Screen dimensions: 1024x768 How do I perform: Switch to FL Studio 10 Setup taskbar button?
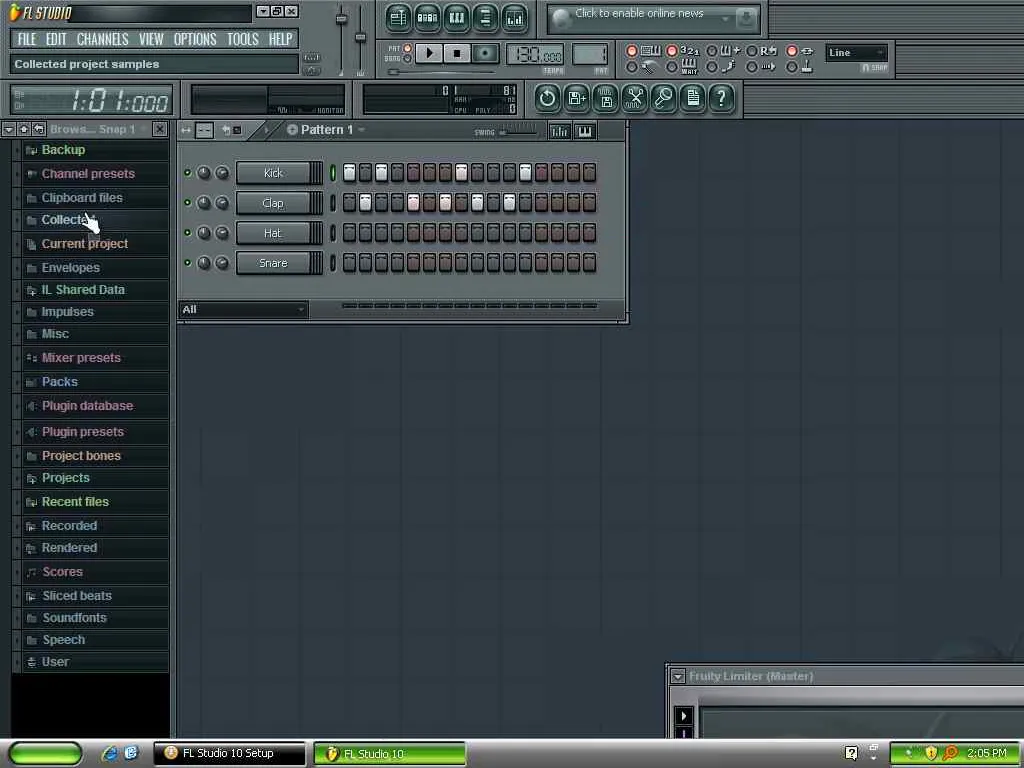pyautogui.click(x=229, y=753)
